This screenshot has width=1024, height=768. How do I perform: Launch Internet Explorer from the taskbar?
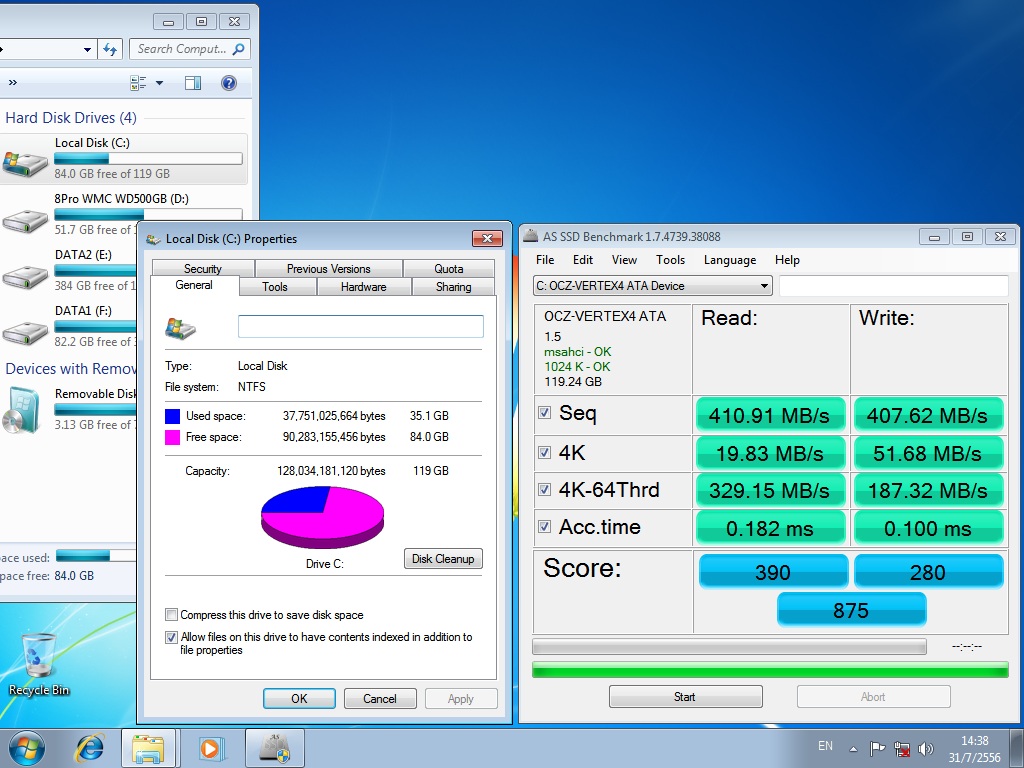tap(89, 748)
